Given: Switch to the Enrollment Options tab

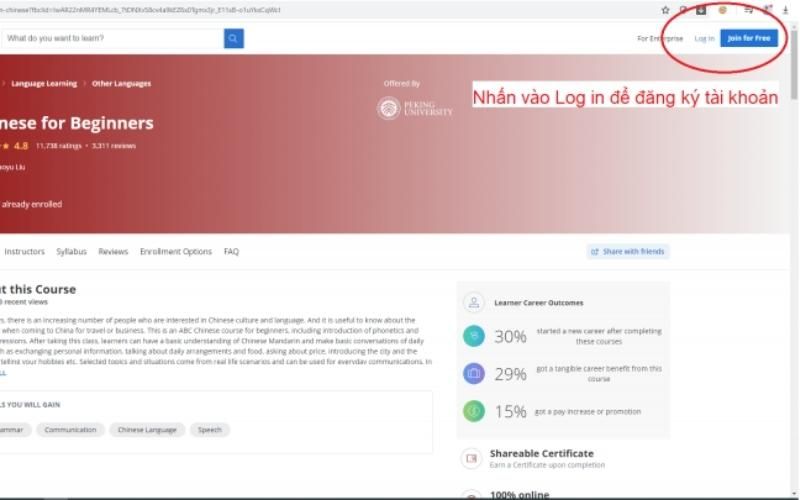Looking at the screenshot, I should click(x=176, y=252).
